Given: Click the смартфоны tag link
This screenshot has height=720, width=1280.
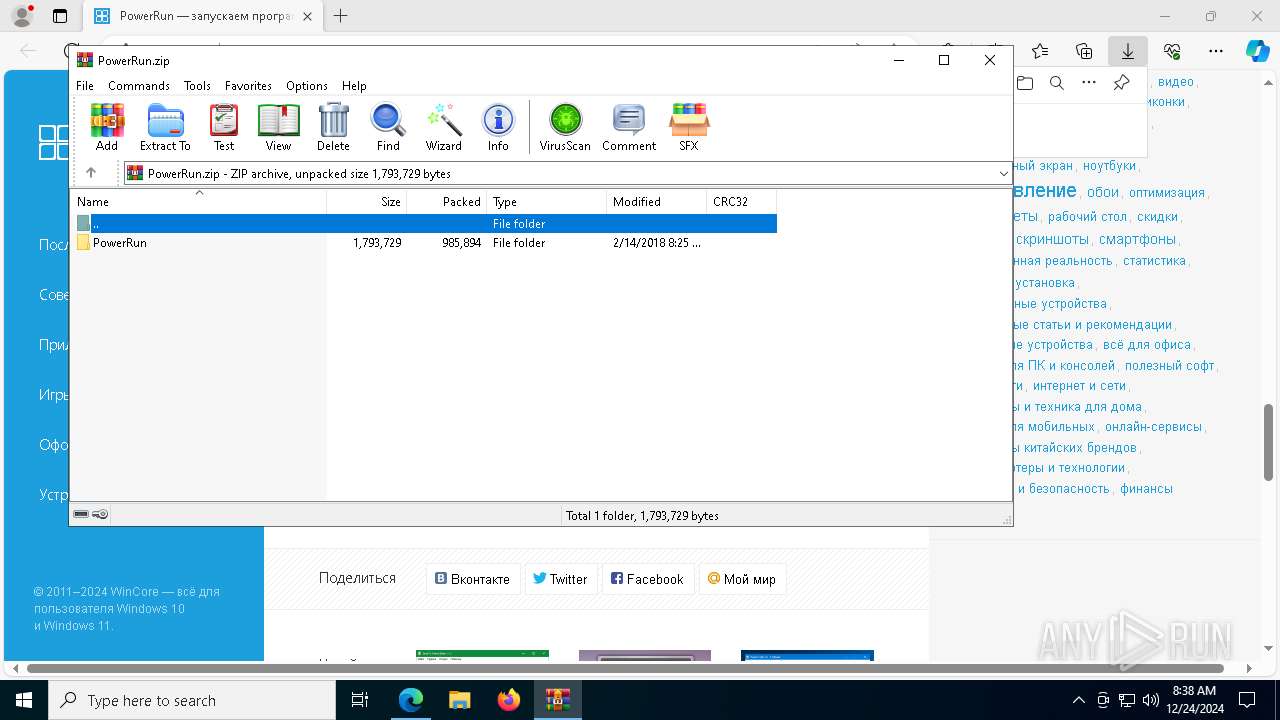Looking at the screenshot, I should (x=1137, y=240).
